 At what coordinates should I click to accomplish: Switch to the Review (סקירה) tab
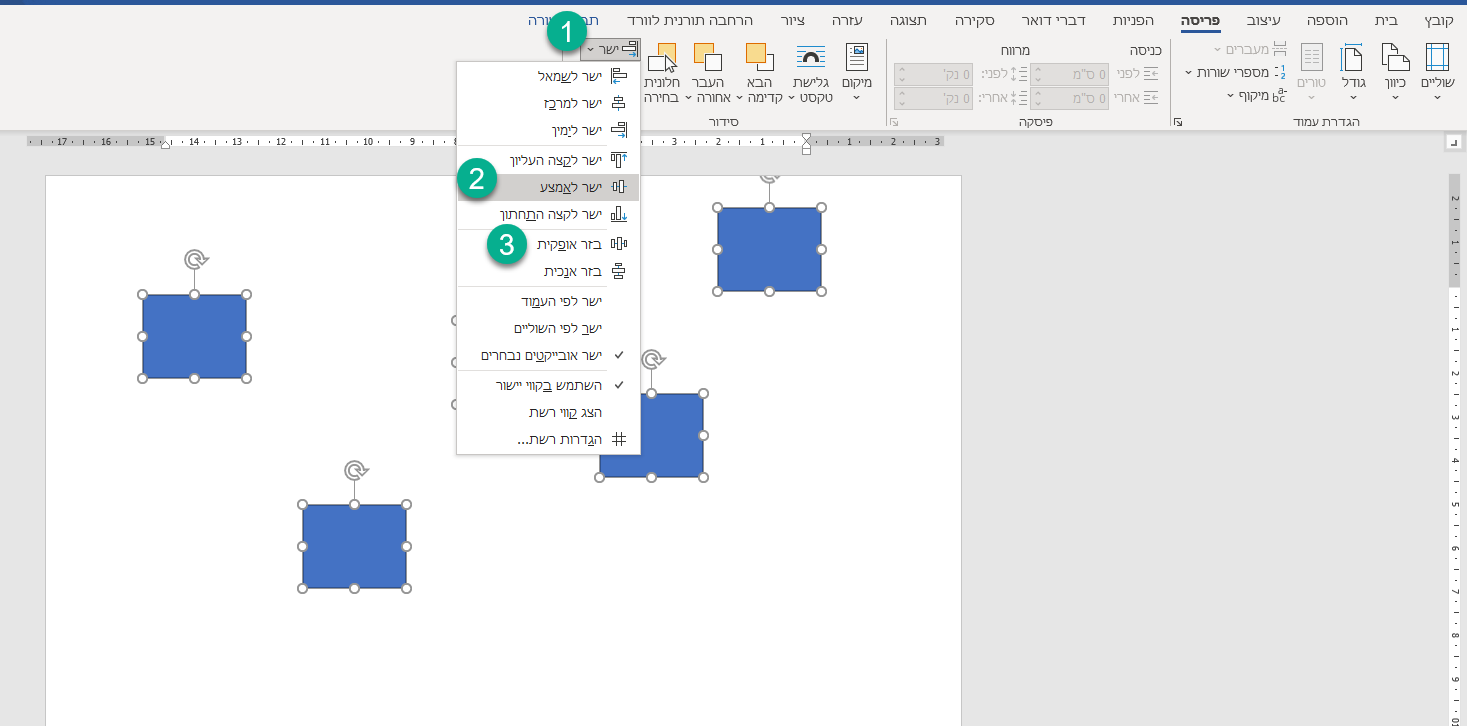974,20
